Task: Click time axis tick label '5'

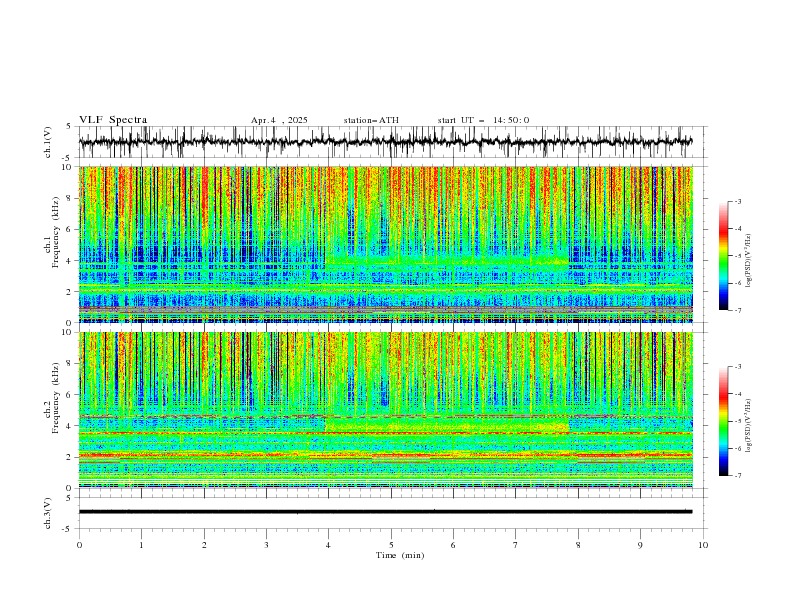Action: pos(391,545)
